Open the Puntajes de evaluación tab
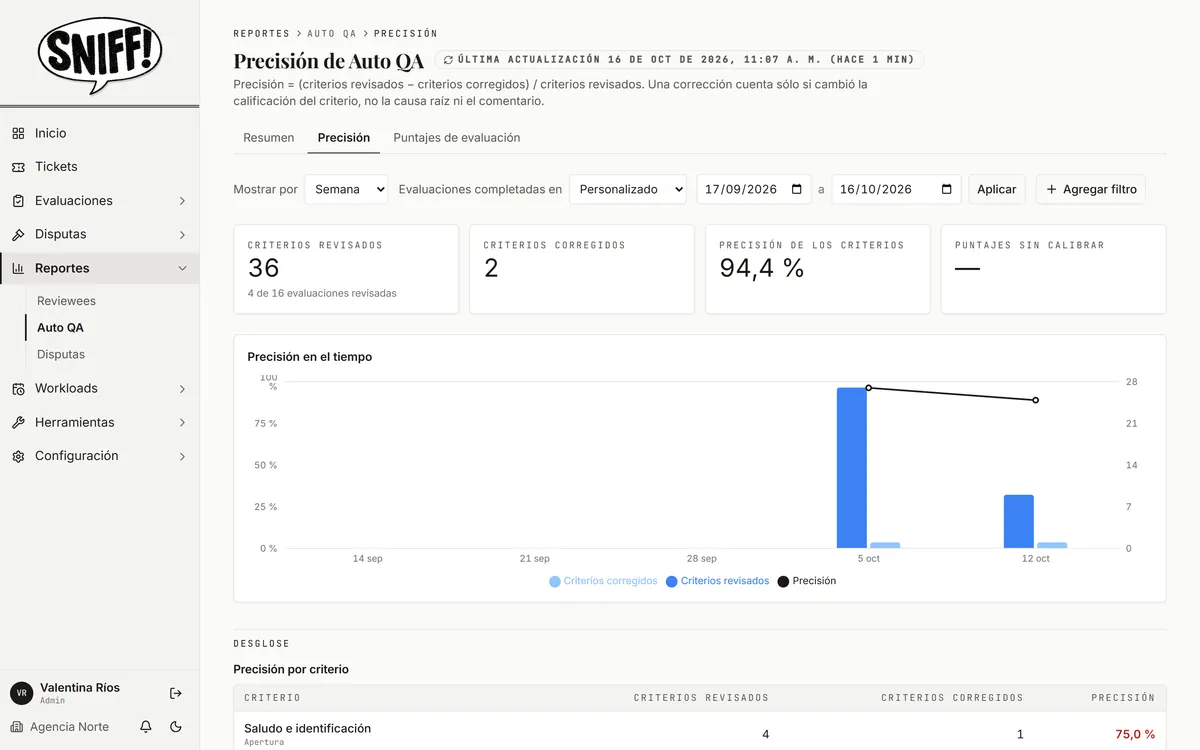Screen dimensions: 1200x750 (x=457, y=138)
